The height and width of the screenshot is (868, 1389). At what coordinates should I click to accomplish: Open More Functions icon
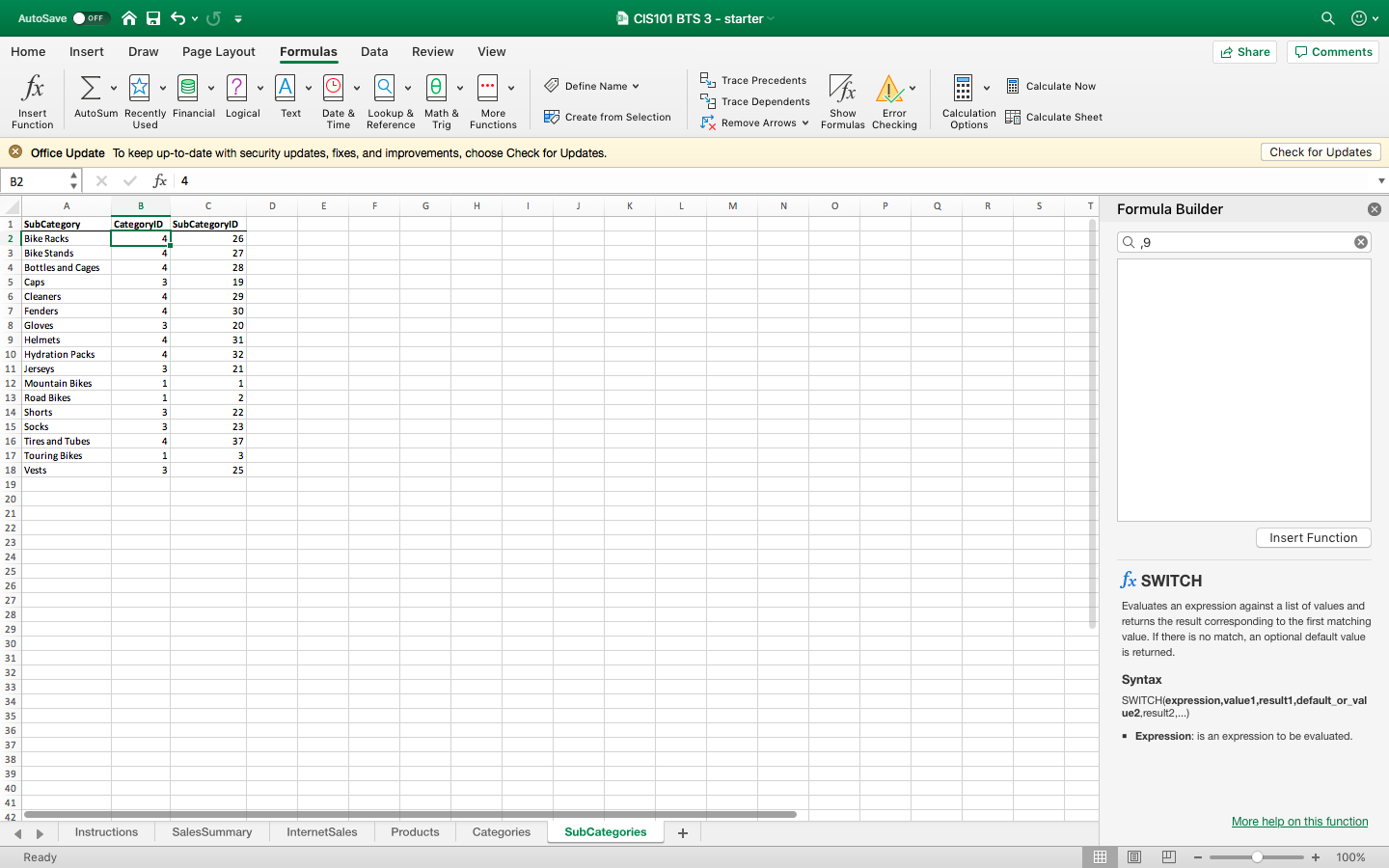[x=488, y=88]
